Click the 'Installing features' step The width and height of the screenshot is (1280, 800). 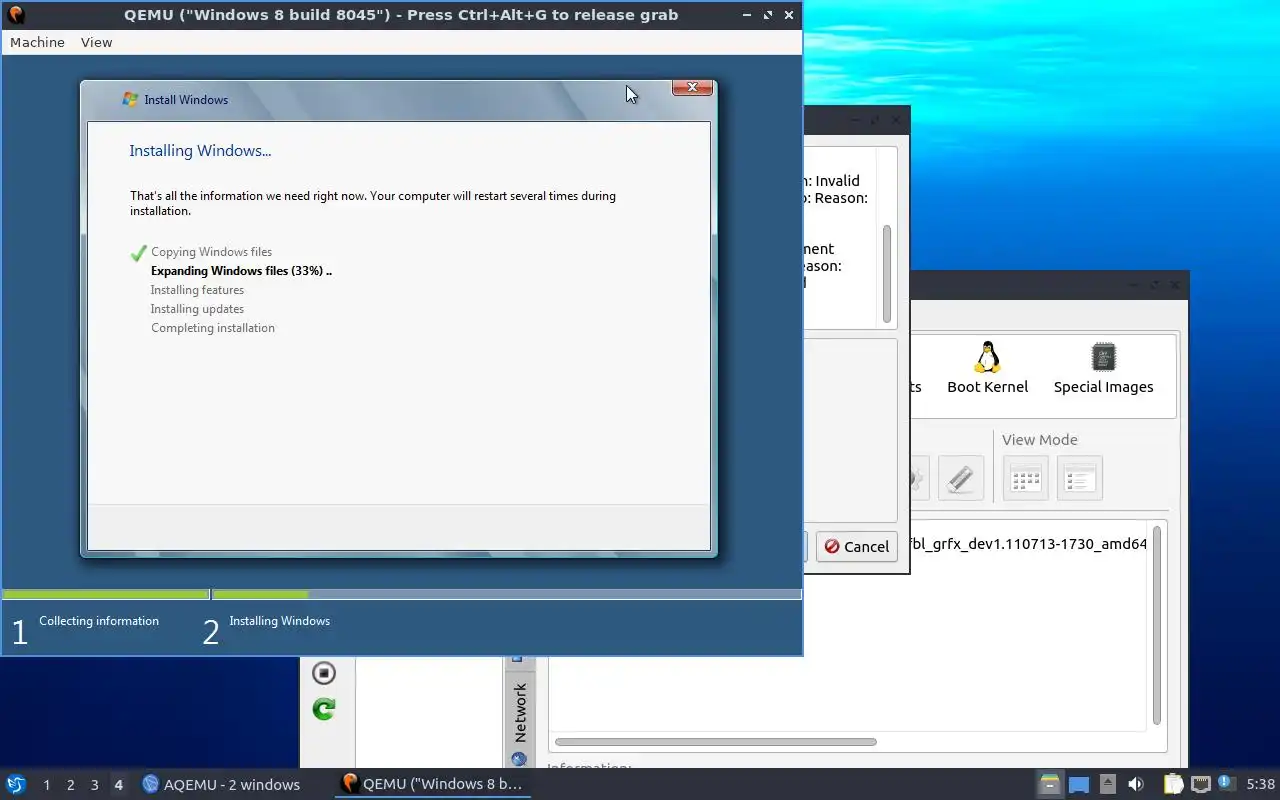197,290
